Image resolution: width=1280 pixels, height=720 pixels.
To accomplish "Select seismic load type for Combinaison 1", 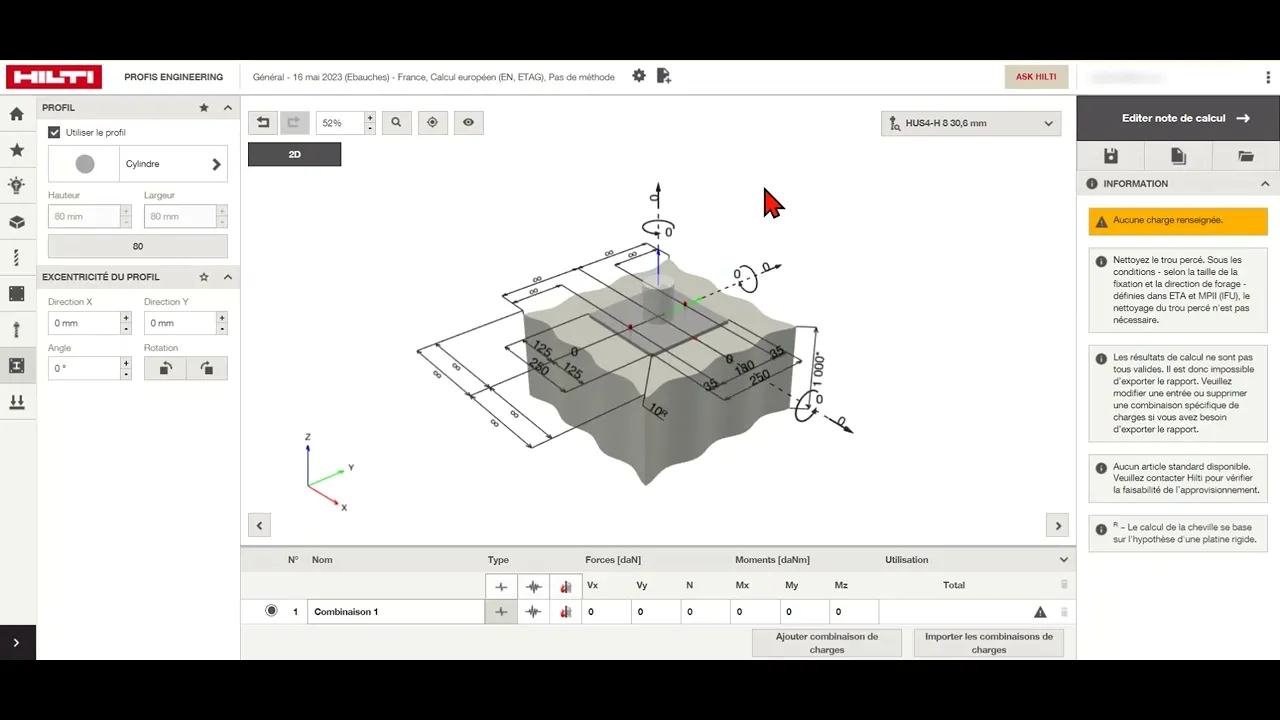I will [534, 612].
